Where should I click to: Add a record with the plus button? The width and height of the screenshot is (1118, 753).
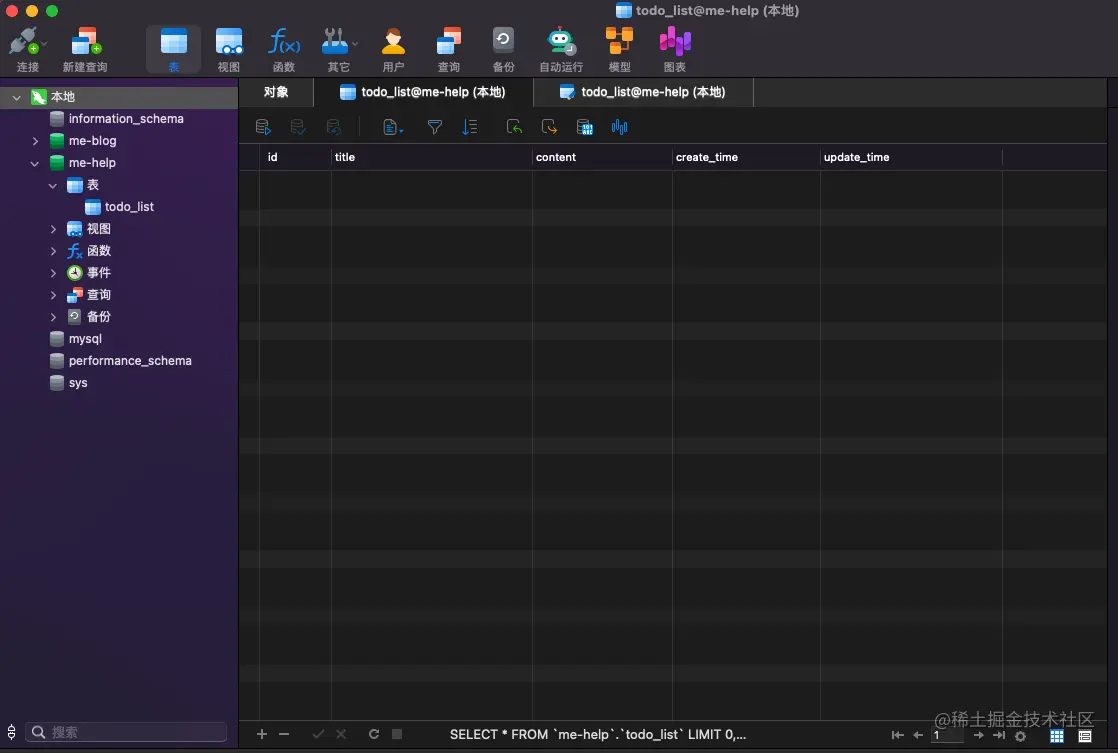(262, 734)
